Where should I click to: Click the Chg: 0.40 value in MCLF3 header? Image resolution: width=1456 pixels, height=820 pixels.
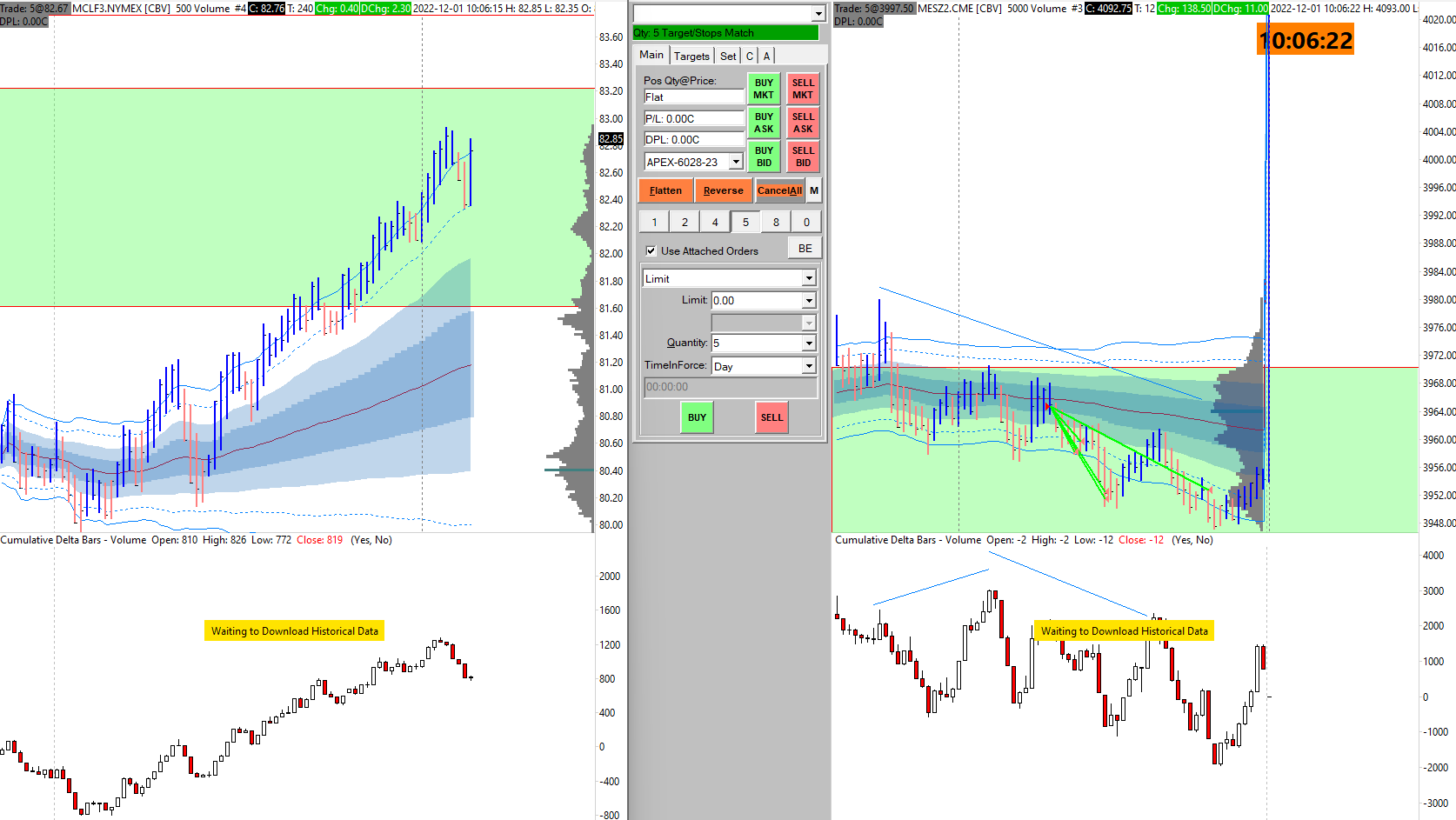[337, 9]
